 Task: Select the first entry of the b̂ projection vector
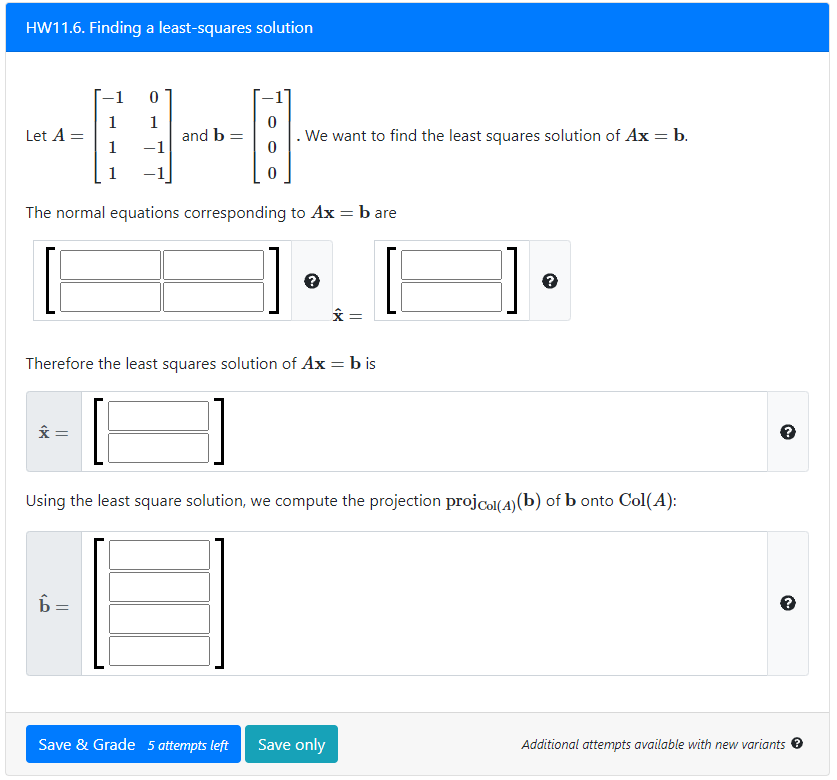pyautogui.click(x=159, y=554)
